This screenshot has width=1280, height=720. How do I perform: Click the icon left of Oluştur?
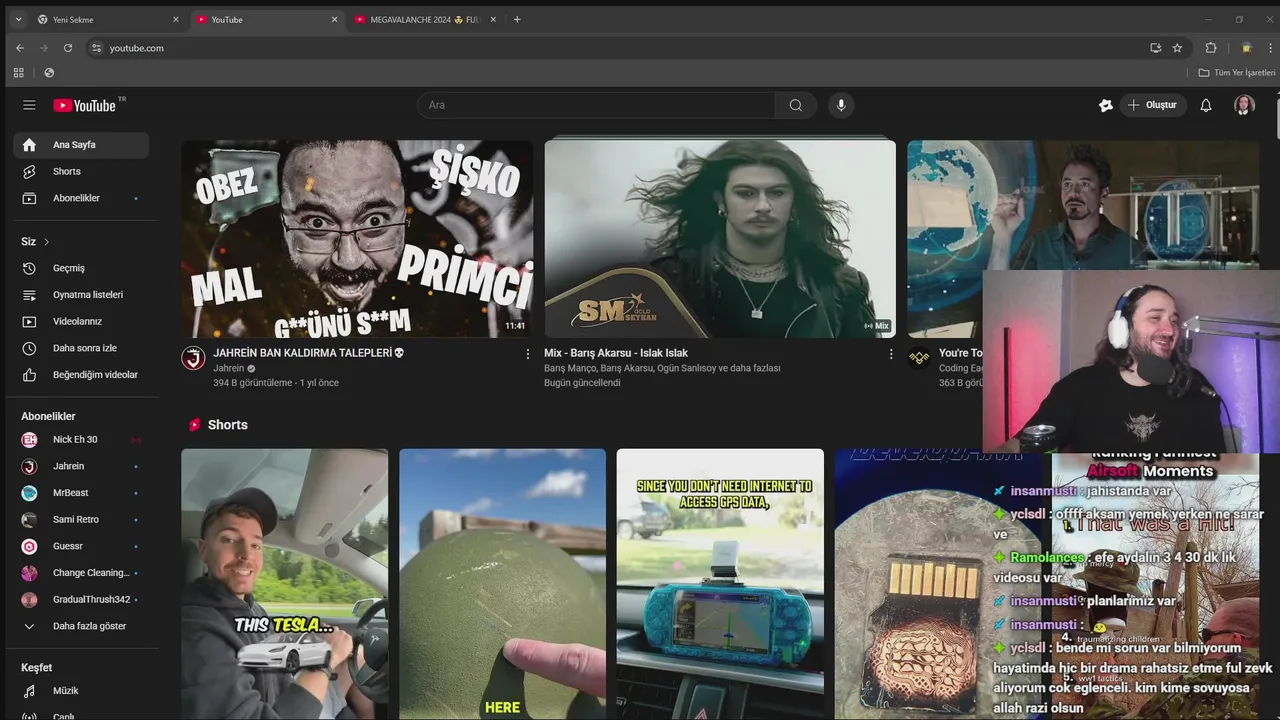pyautogui.click(x=1105, y=105)
